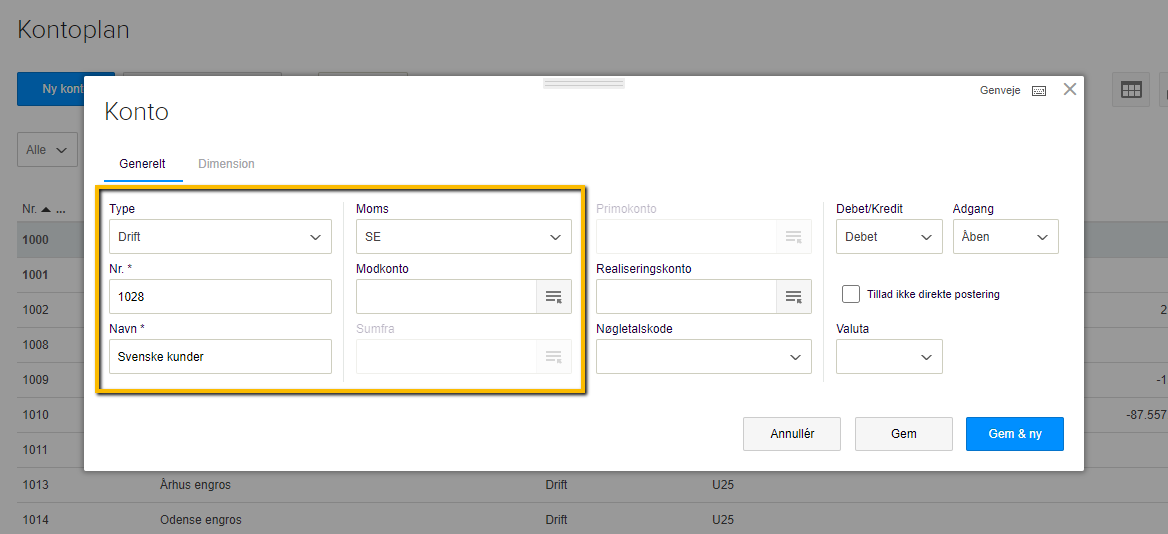This screenshot has height=534, width=1168.
Task: Open the Valuta currency dropdown
Action: pos(889,357)
